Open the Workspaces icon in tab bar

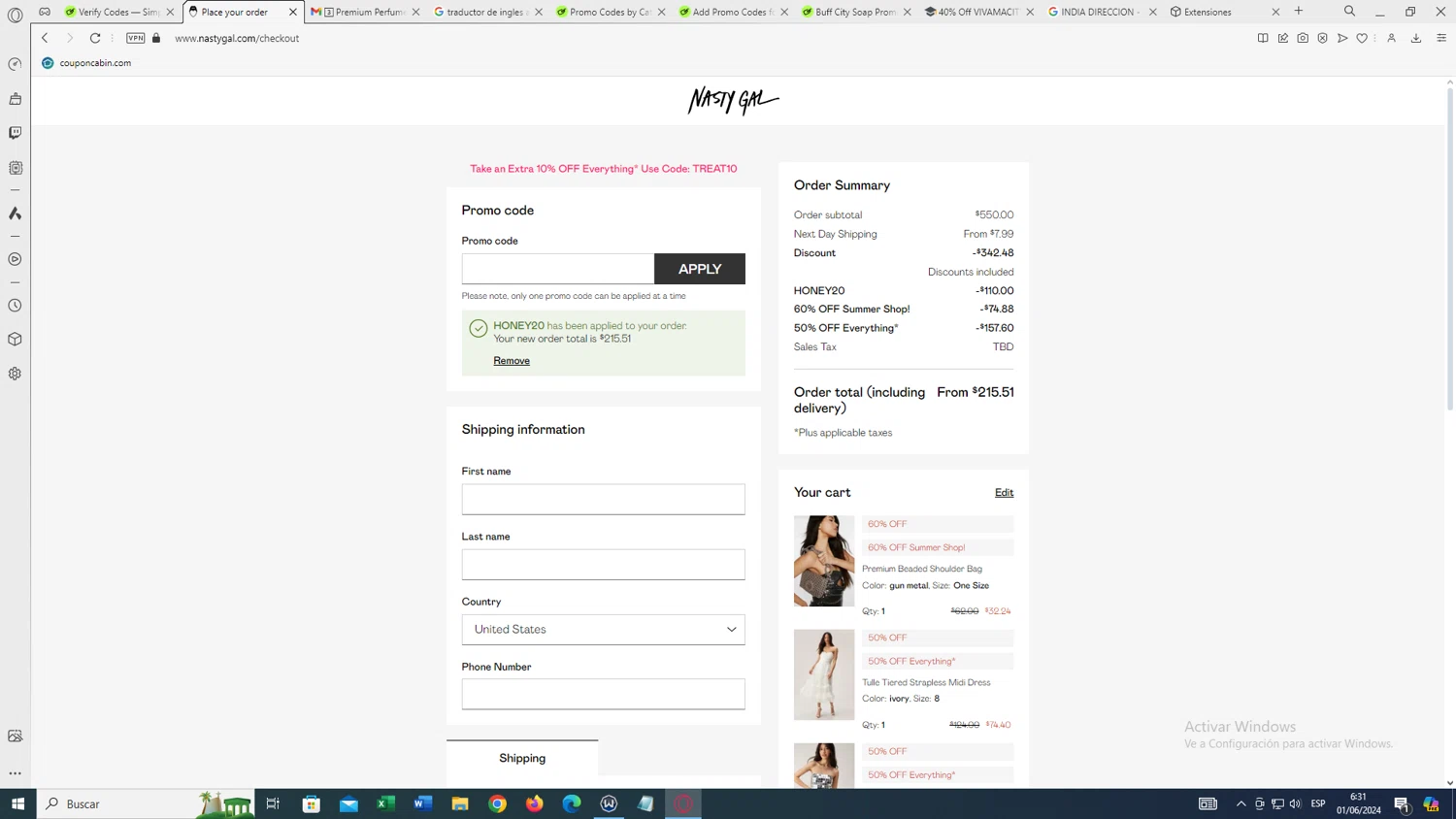pos(45,12)
